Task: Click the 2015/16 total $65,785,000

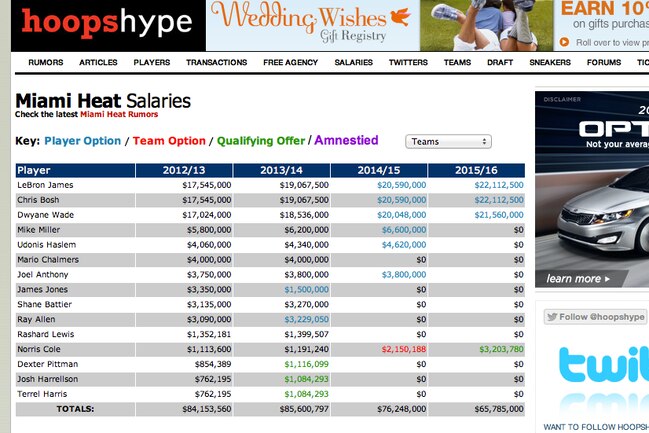Action: pyautogui.click(x=499, y=409)
